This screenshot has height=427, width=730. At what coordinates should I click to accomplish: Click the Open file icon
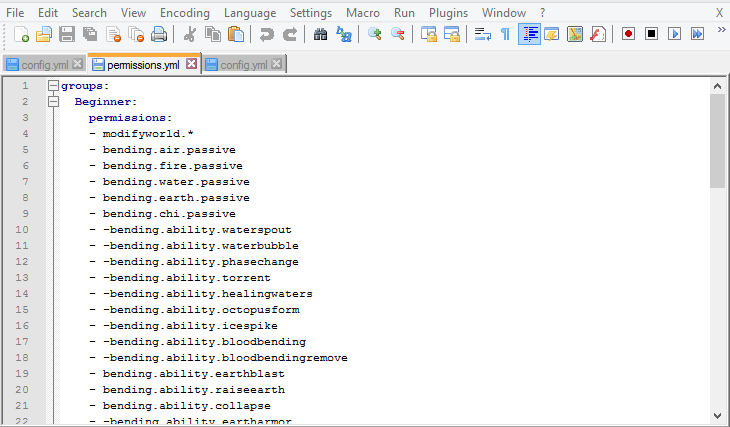click(44, 34)
